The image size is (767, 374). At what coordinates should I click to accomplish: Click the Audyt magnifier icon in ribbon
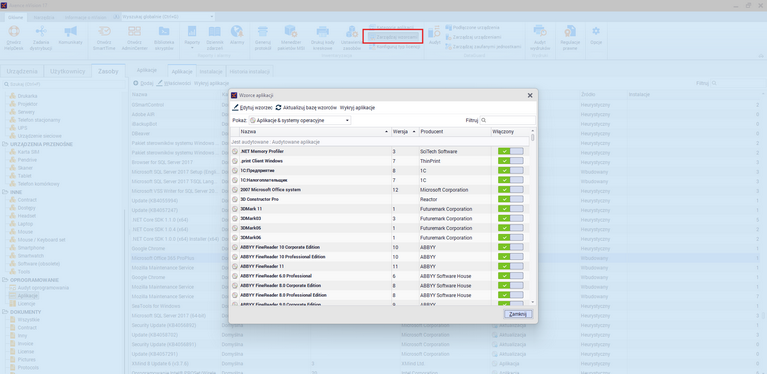tap(434, 32)
